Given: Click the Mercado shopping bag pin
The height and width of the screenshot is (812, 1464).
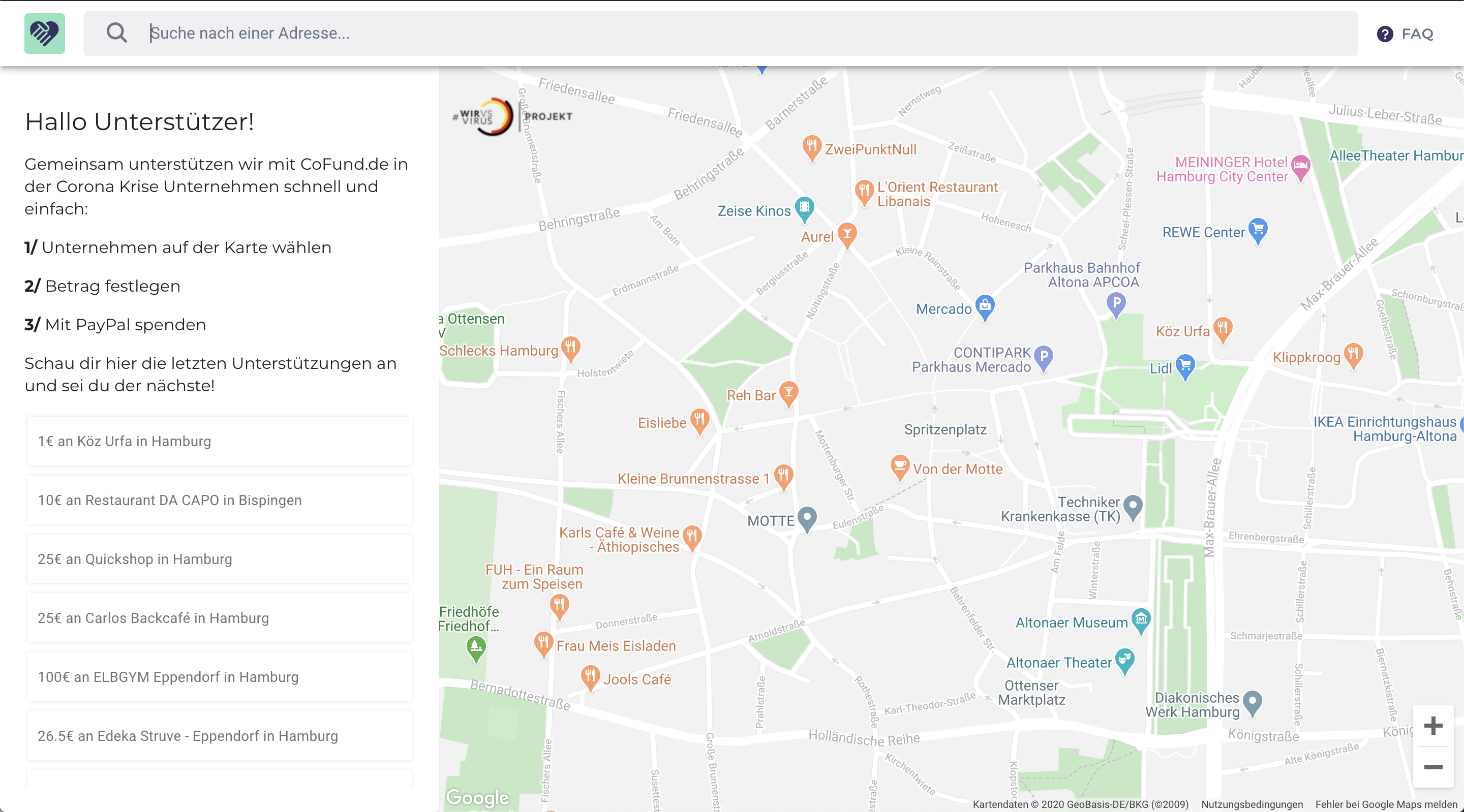Looking at the screenshot, I should [985, 306].
